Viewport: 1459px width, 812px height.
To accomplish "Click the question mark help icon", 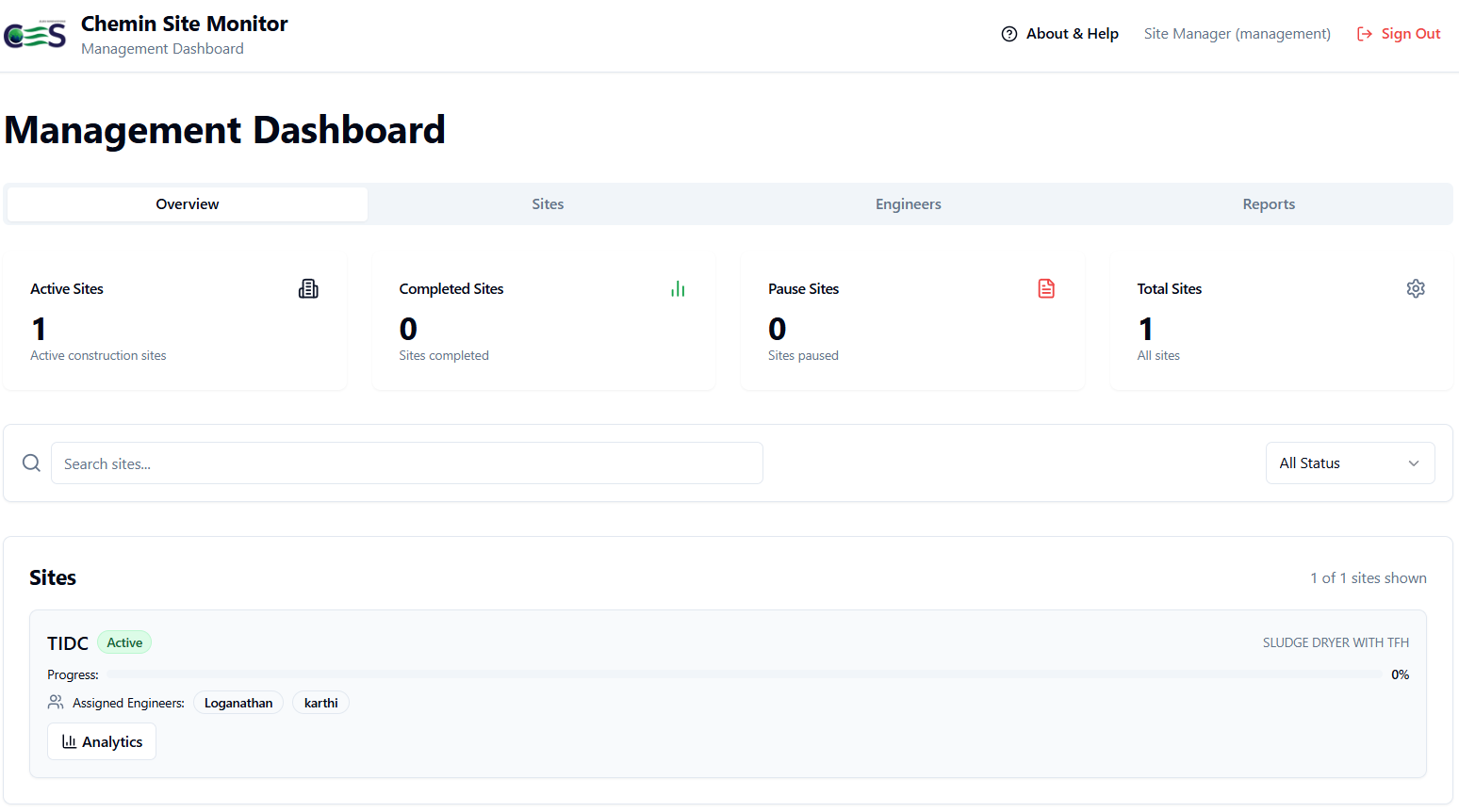I will pyautogui.click(x=1009, y=34).
